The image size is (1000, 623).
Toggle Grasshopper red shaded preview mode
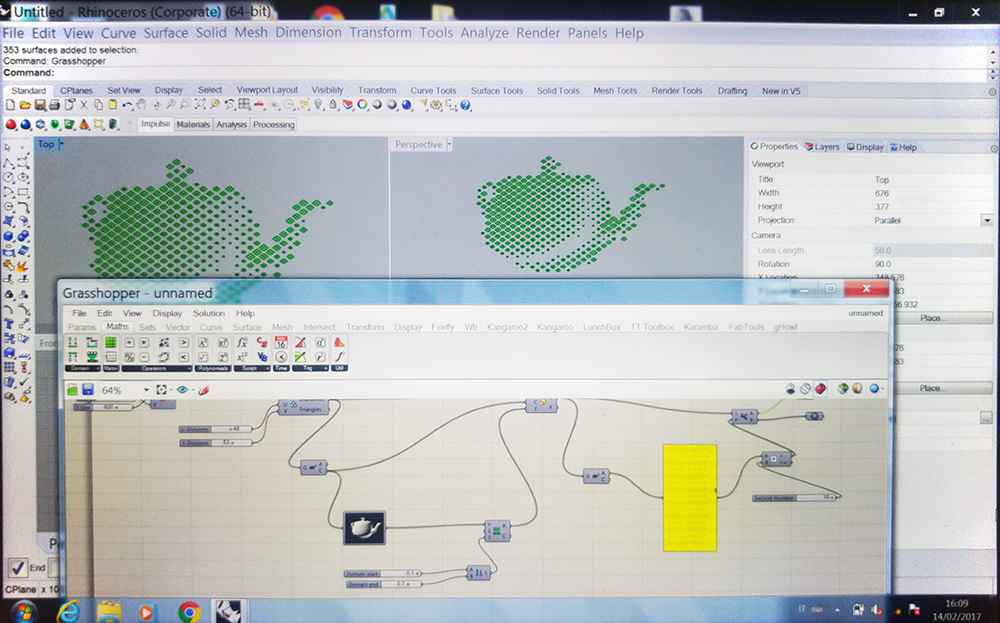pos(820,389)
